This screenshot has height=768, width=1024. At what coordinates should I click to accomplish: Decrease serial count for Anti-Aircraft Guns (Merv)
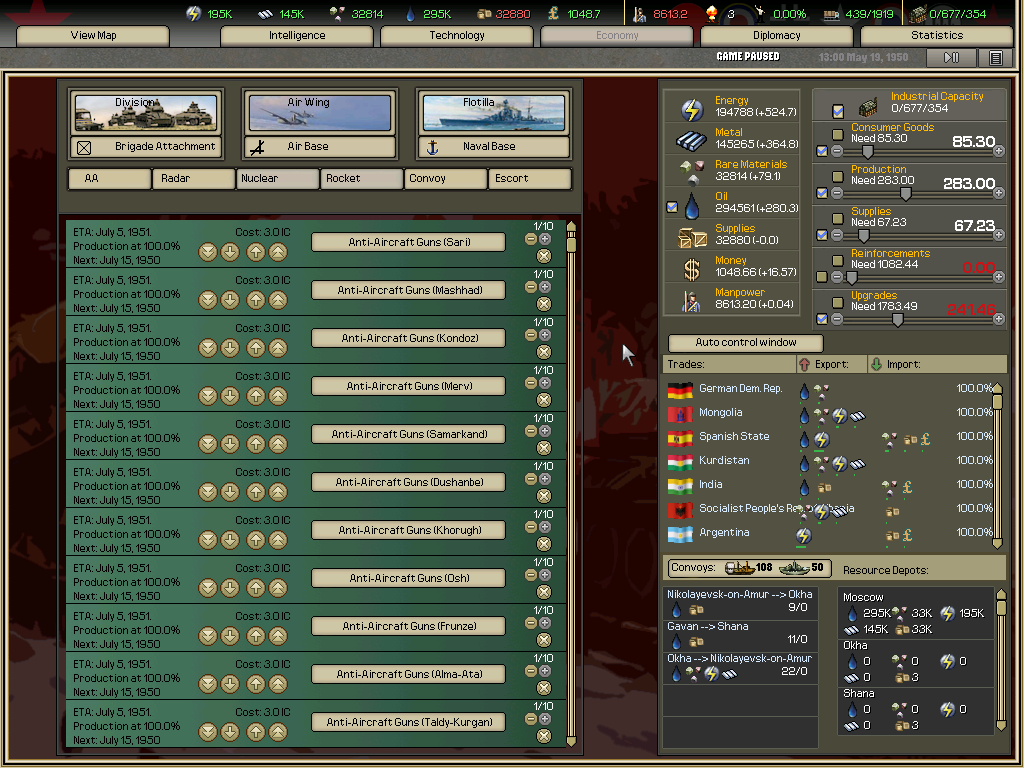531,383
